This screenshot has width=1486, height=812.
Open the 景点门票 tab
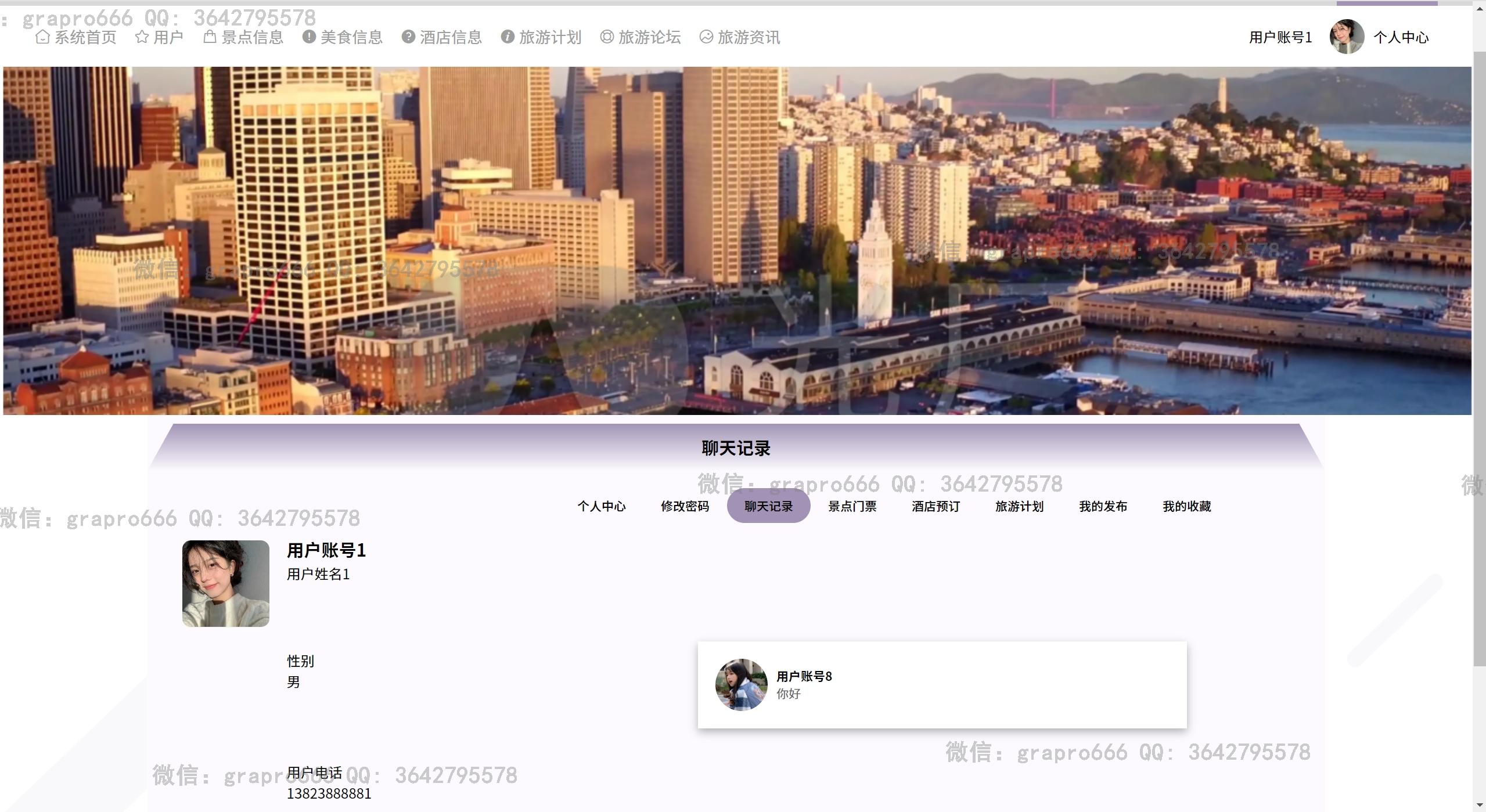point(852,506)
